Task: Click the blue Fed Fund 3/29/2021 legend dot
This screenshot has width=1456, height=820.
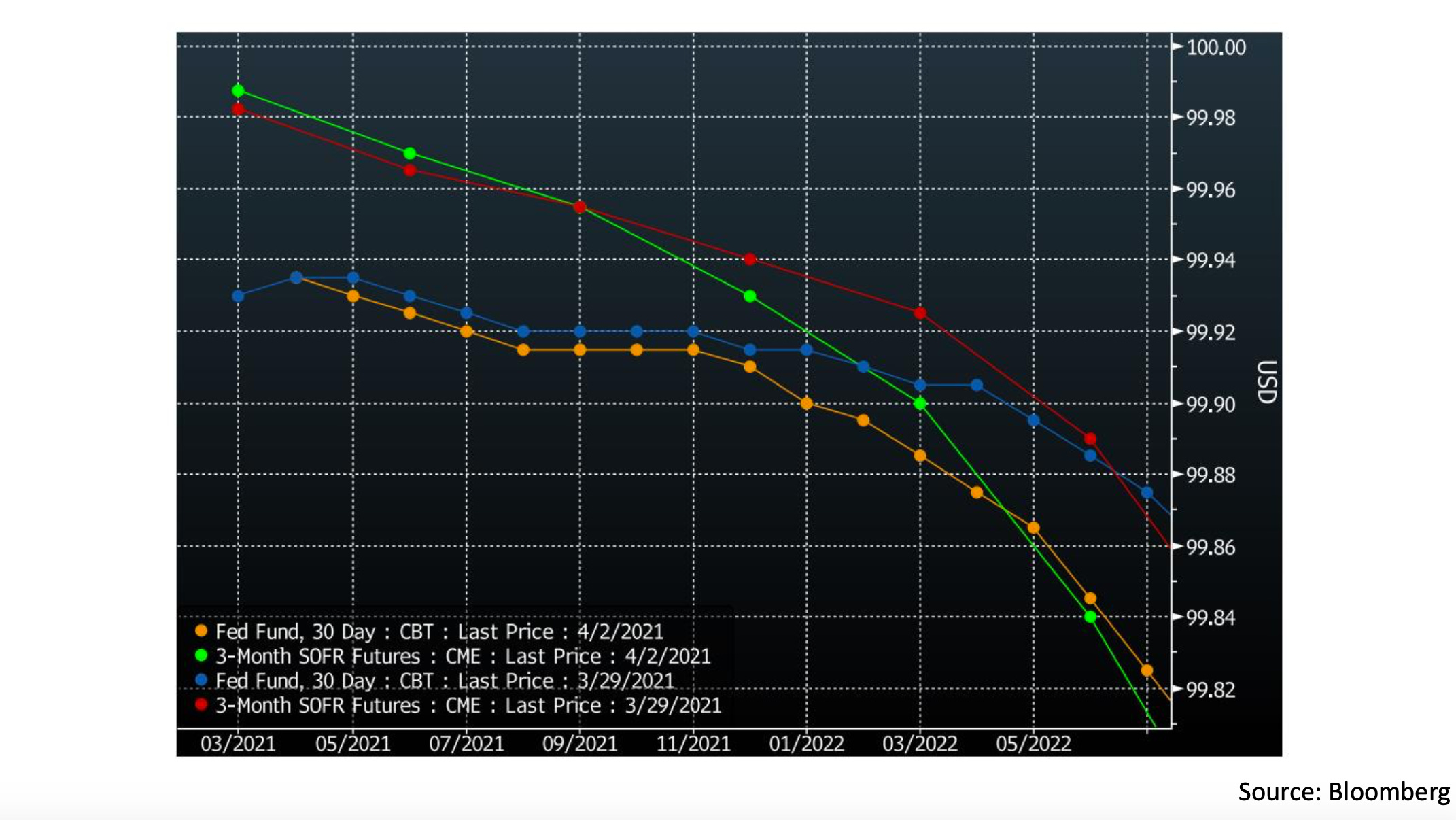Action: pyautogui.click(x=201, y=680)
